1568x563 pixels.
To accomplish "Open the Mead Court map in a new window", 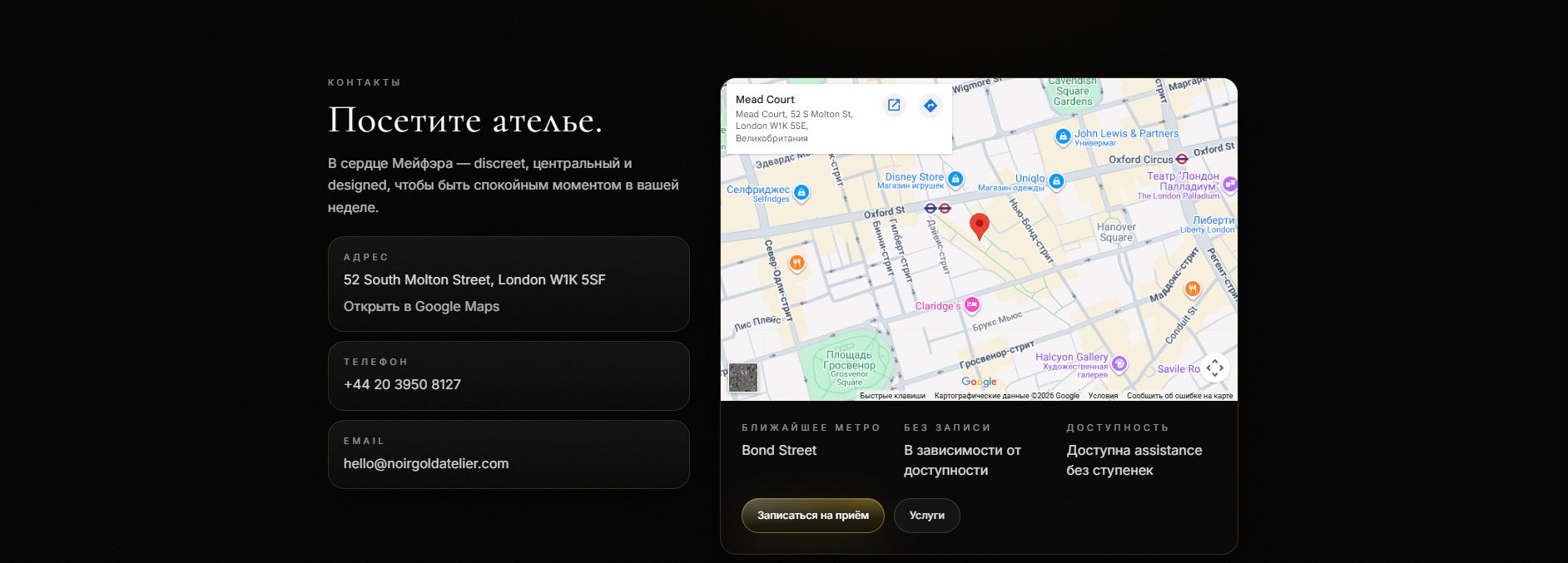I will click(x=894, y=106).
